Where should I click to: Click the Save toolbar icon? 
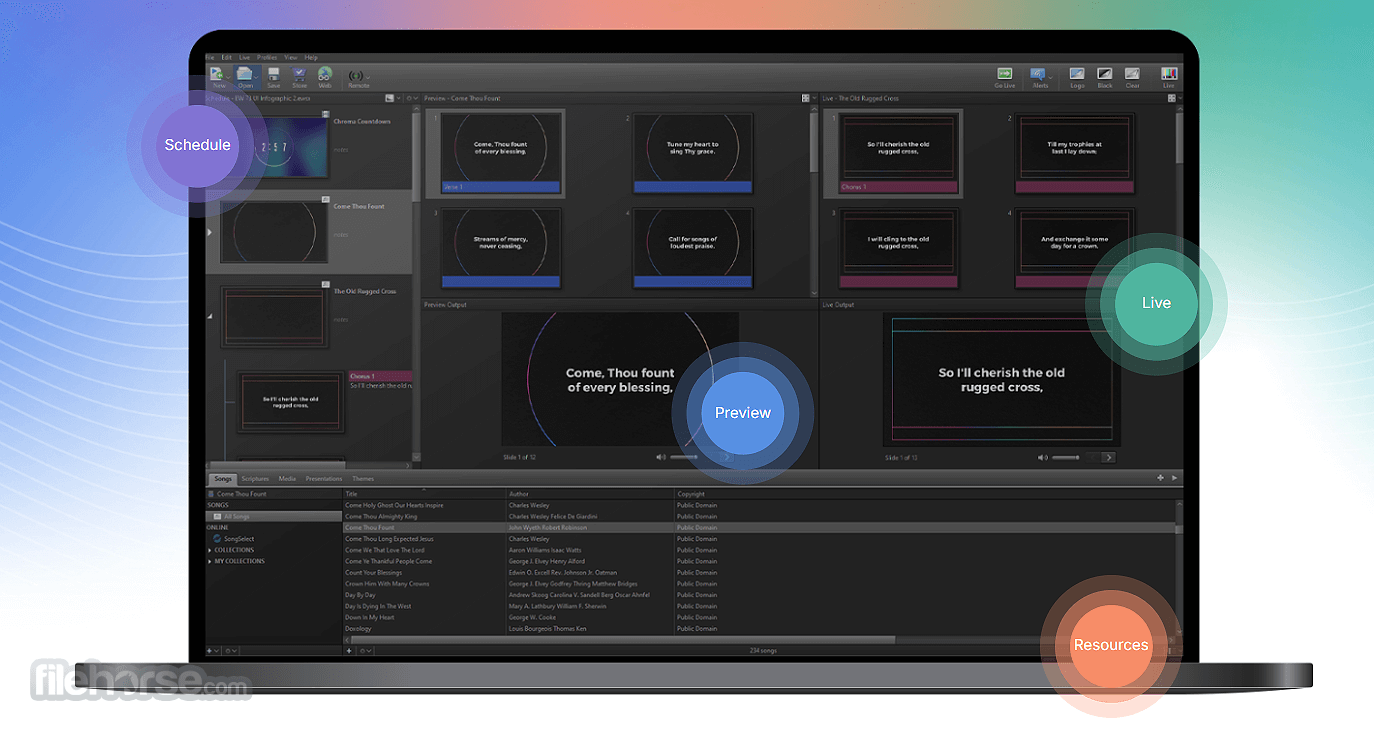pos(273,74)
